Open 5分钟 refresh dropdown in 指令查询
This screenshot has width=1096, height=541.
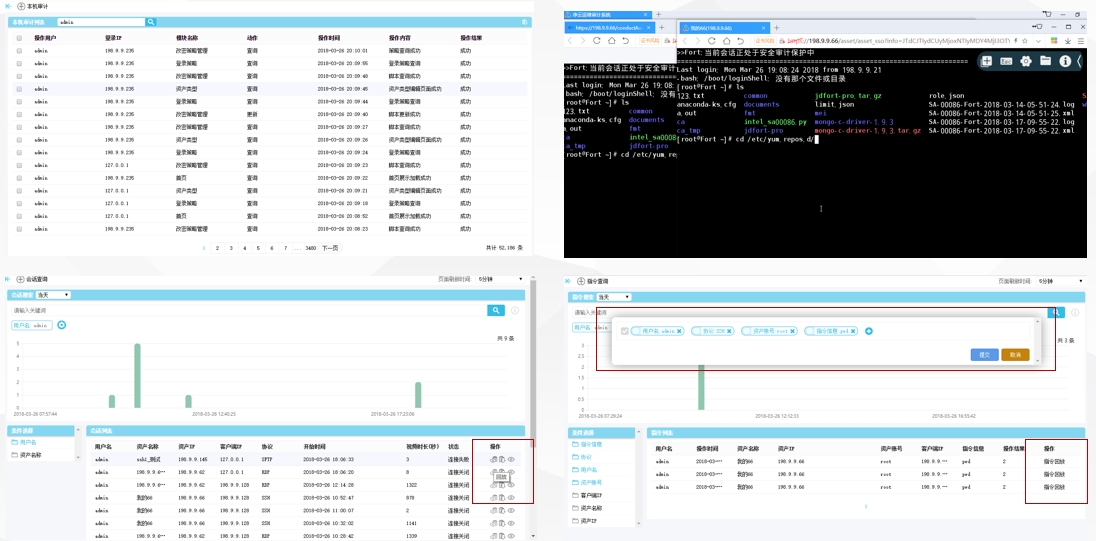coord(1060,281)
